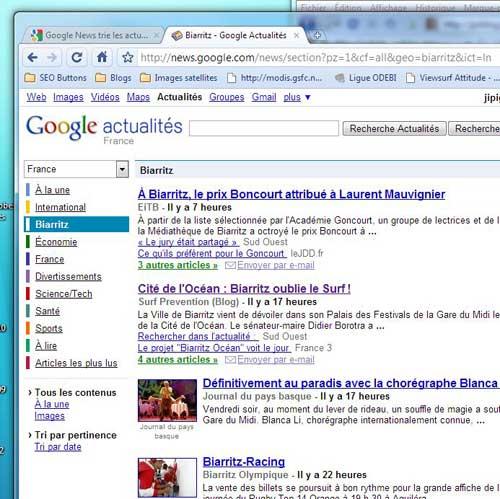Click Images under Tous les contenus
The height and width of the screenshot is (499, 500).
pos(50,416)
